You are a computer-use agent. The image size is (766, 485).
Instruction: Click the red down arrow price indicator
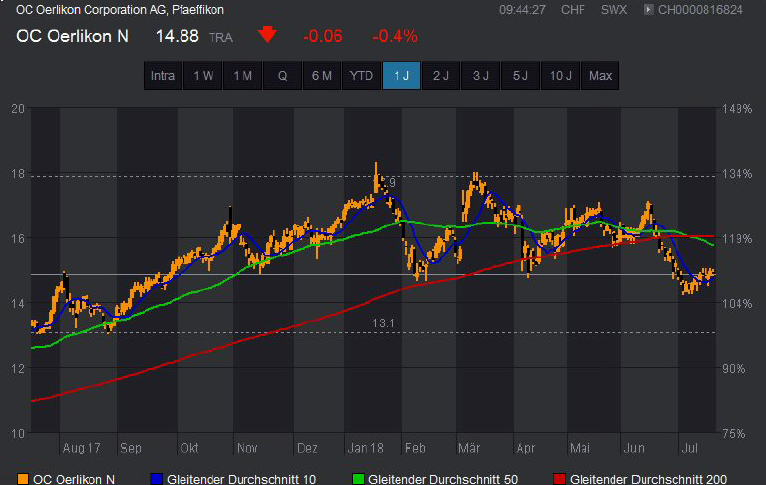[267, 35]
